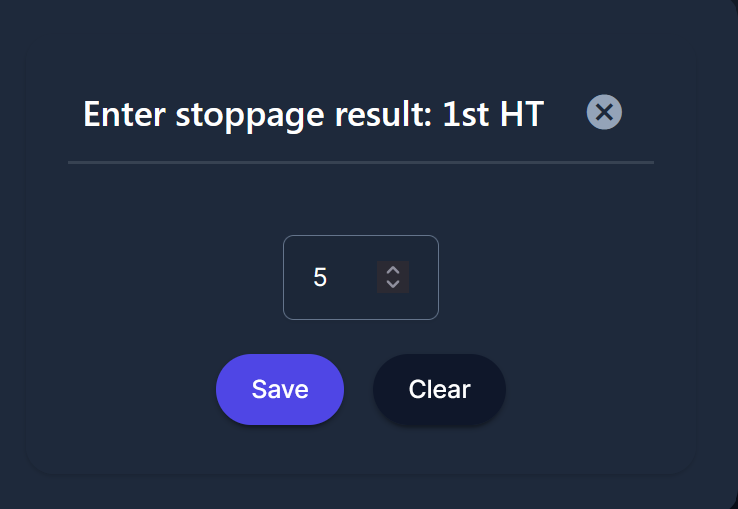Screen dimensions: 738x509
Task: Increment the value using the spinner's top arrow
Action: 393,270
